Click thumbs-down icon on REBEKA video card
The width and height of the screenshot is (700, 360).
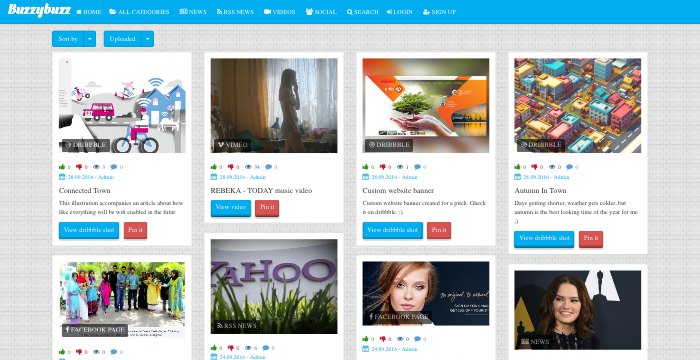pos(231,167)
